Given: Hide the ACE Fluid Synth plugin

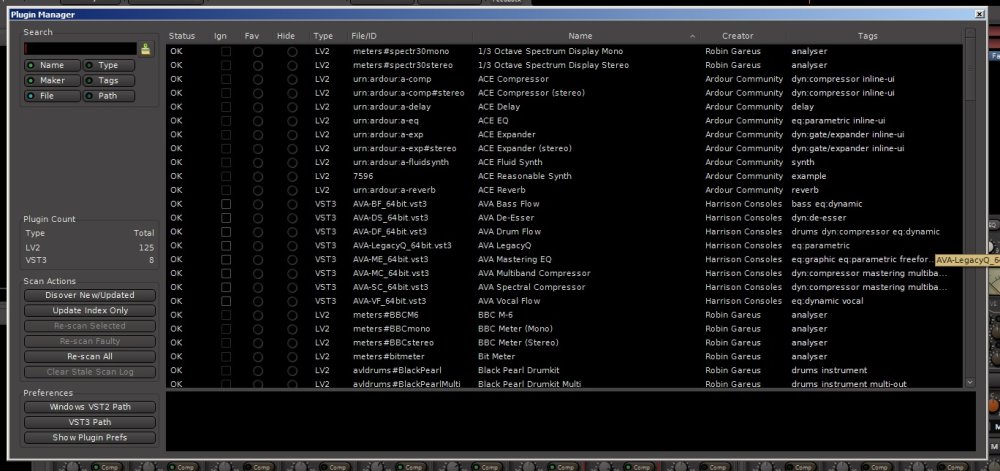Looking at the screenshot, I should tap(292, 163).
